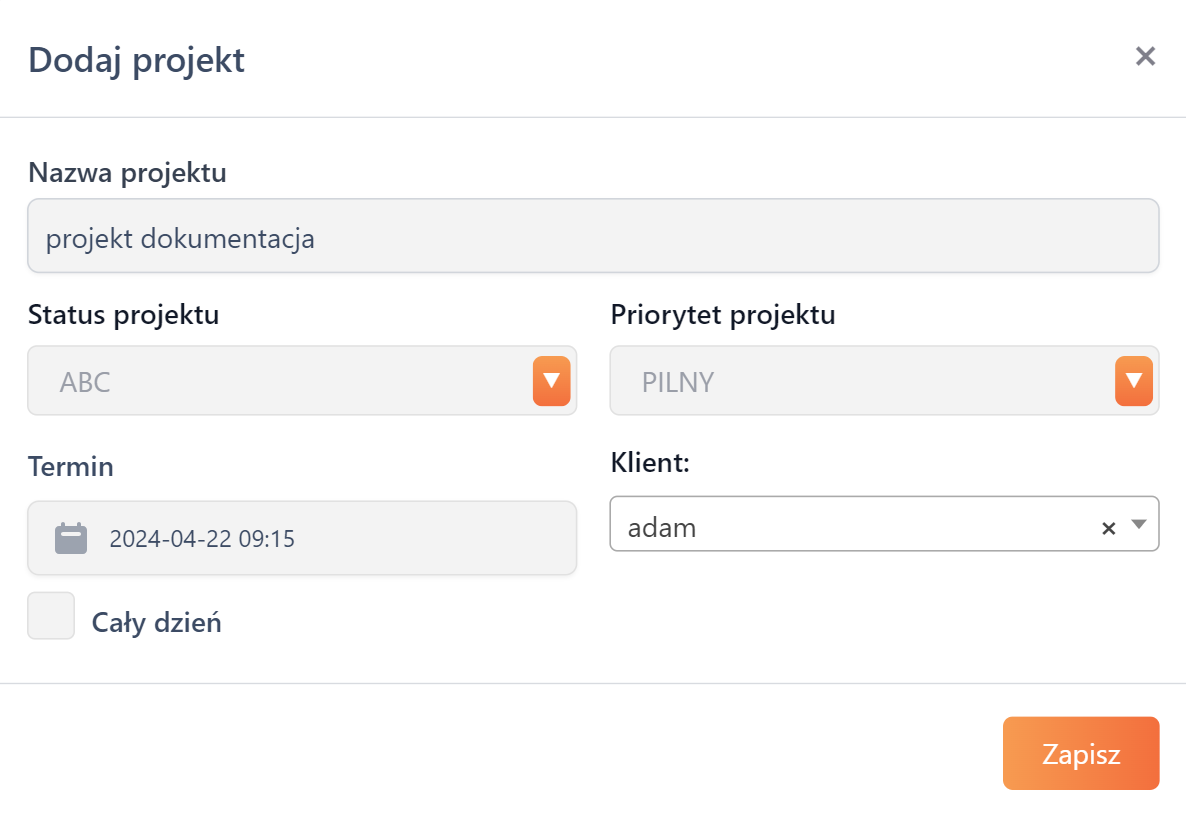Save the project with Zapisz

point(1080,754)
